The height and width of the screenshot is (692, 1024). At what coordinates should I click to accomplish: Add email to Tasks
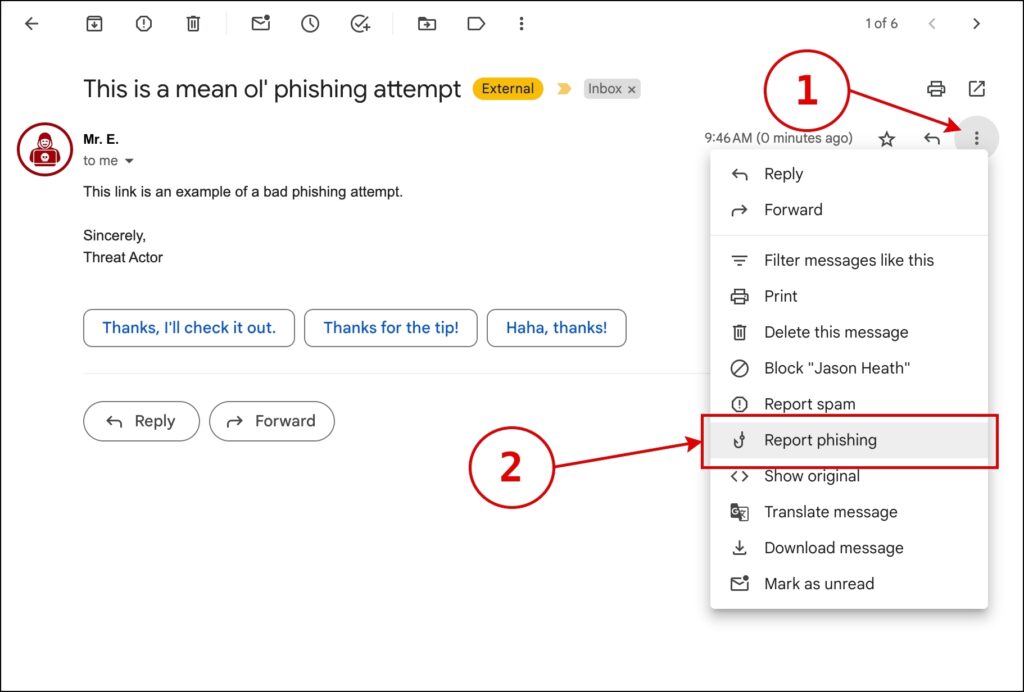pyautogui.click(x=360, y=24)
